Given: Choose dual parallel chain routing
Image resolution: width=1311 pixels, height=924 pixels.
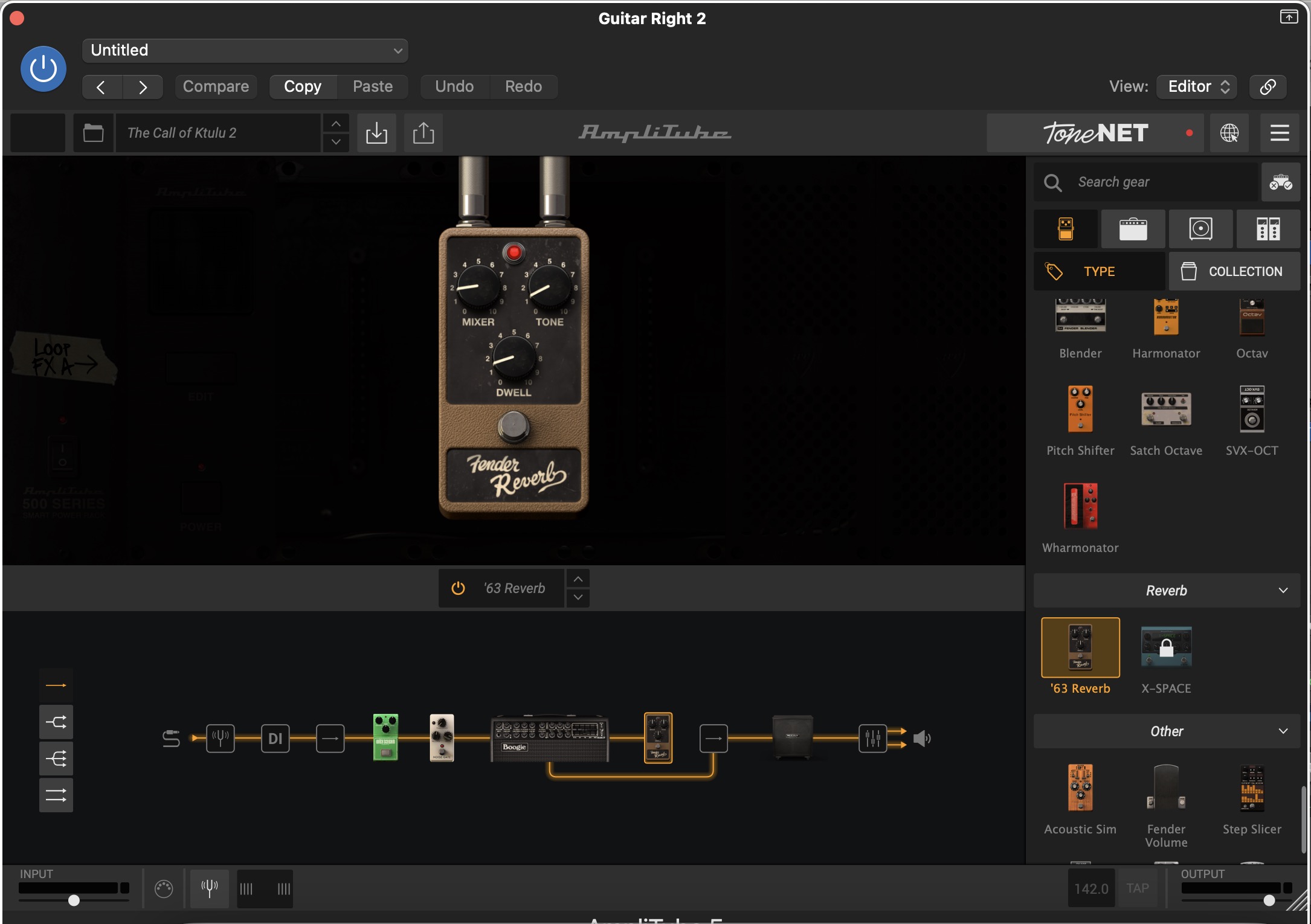Looking at the screenshot, I should tap(56, 795).
